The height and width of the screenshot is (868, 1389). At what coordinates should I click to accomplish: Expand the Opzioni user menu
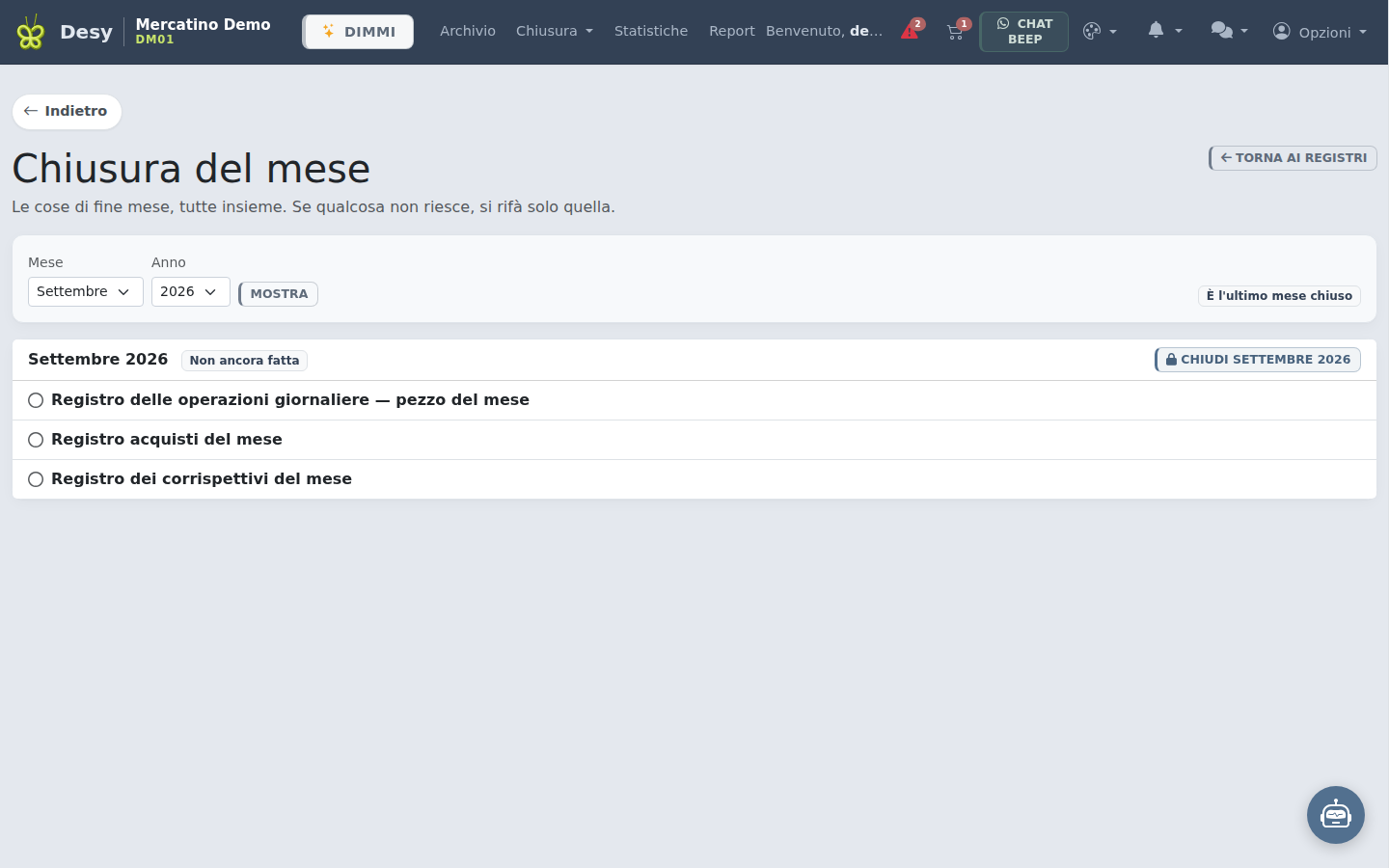(1320, 32)
